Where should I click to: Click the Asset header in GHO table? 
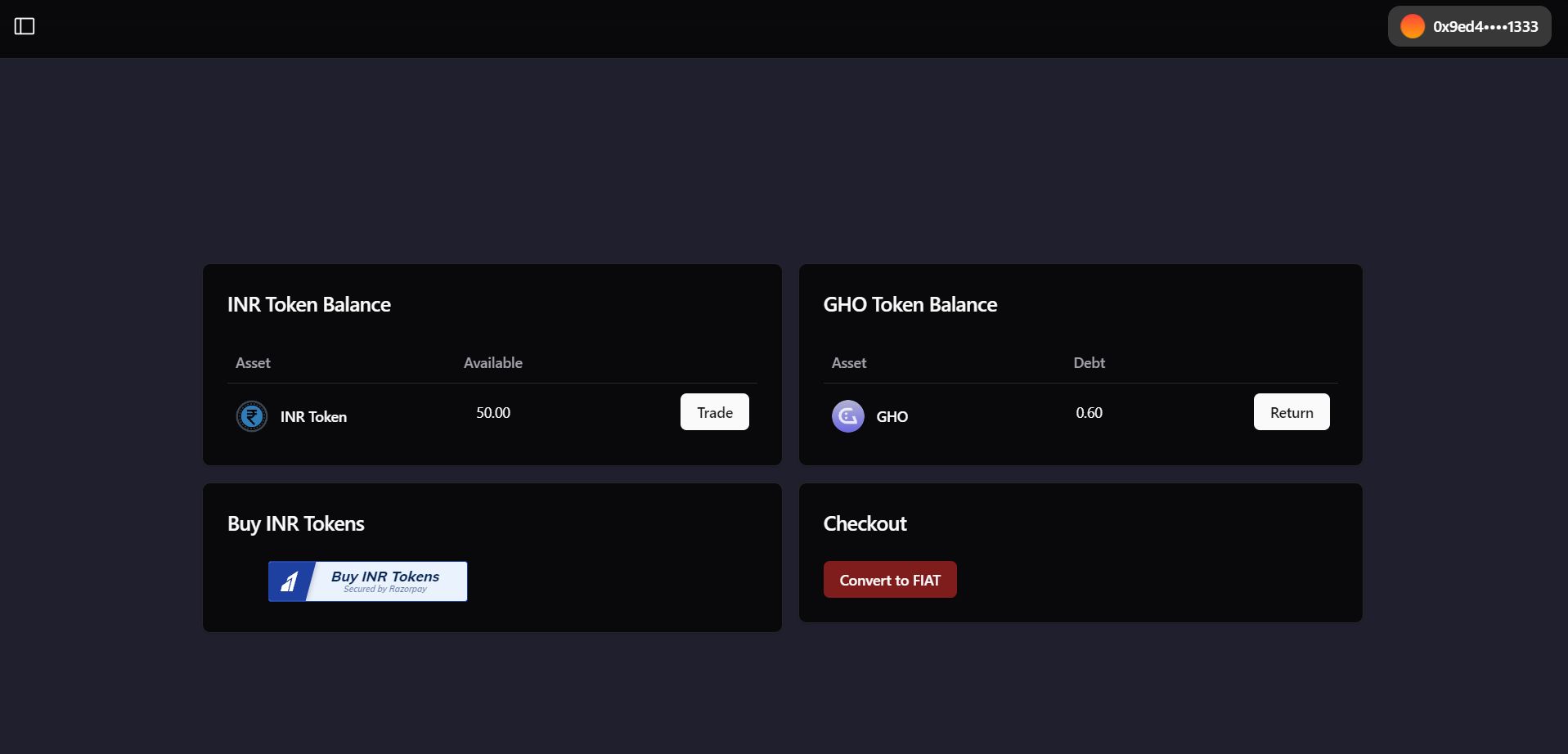tap(849, 363)
